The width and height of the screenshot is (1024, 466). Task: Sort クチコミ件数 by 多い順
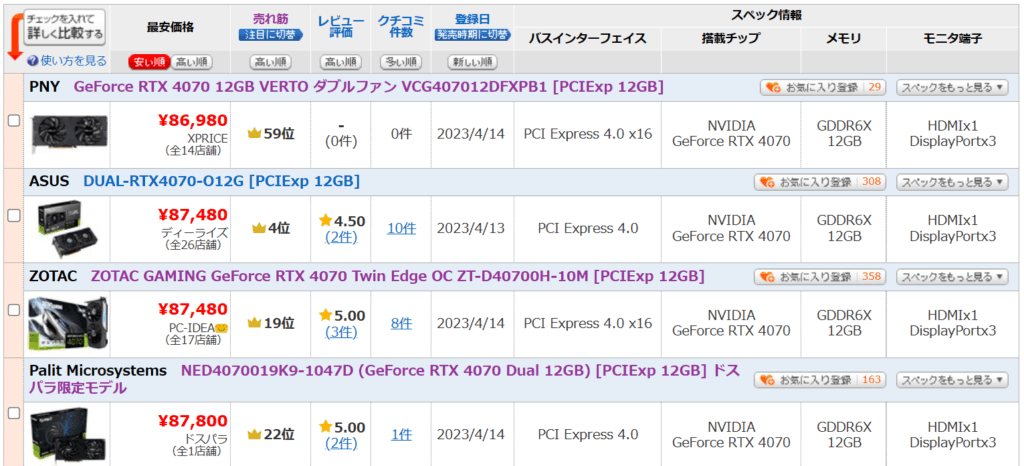(x=401, y=63)
